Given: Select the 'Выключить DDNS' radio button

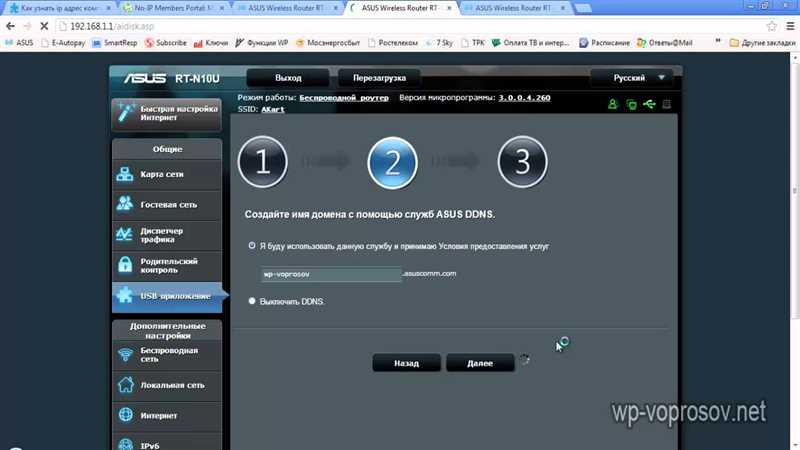Looking at the screenshot, I should tap(252, 301).
